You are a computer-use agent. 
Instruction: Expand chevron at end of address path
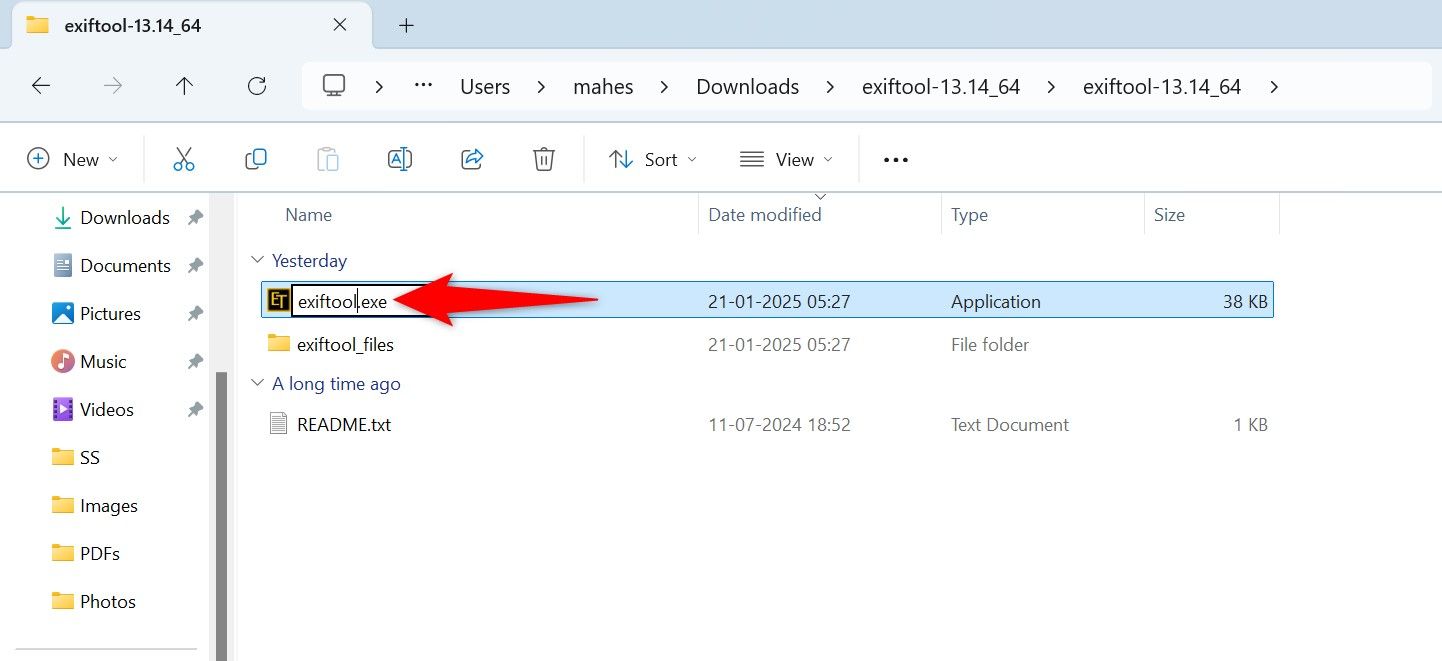[1273, 87]
